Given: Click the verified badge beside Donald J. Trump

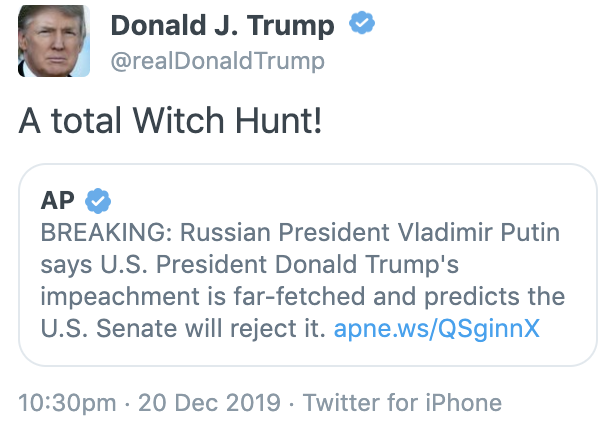Looking at the screenshot, I should point(361,23).
